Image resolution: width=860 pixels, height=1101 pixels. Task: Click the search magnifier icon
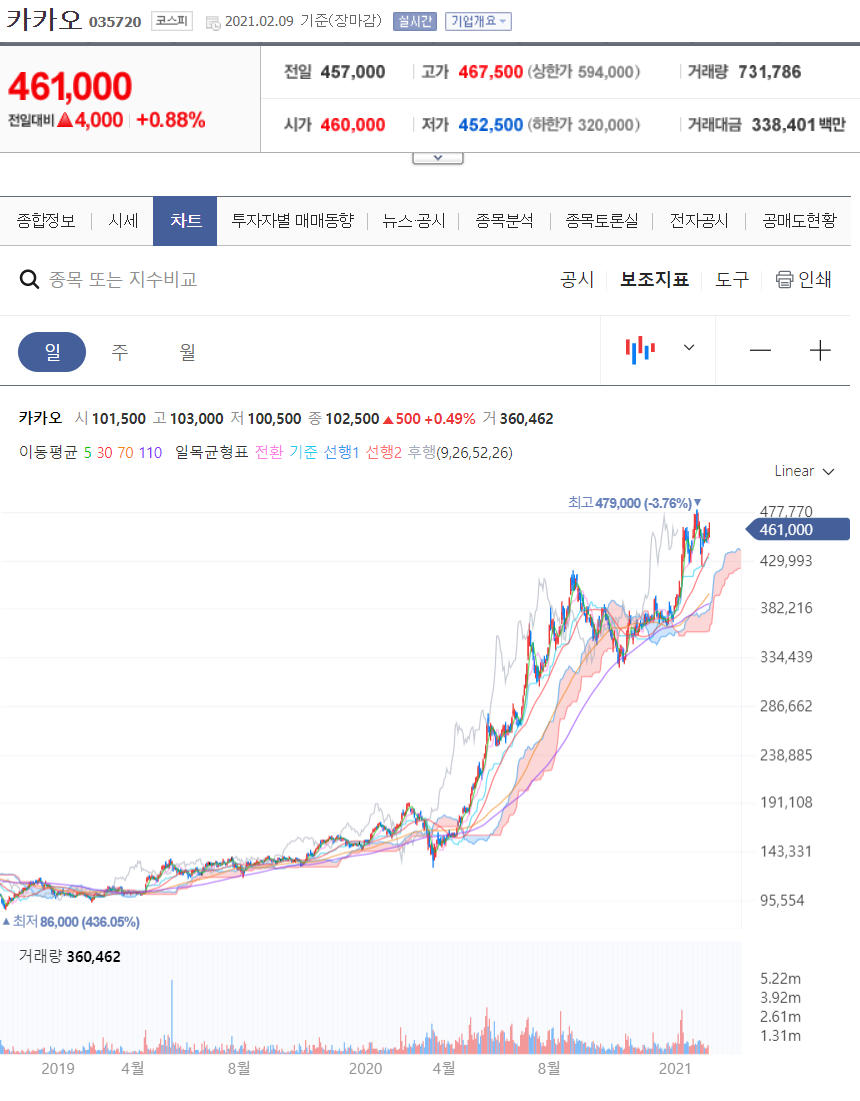coord(29,279)
